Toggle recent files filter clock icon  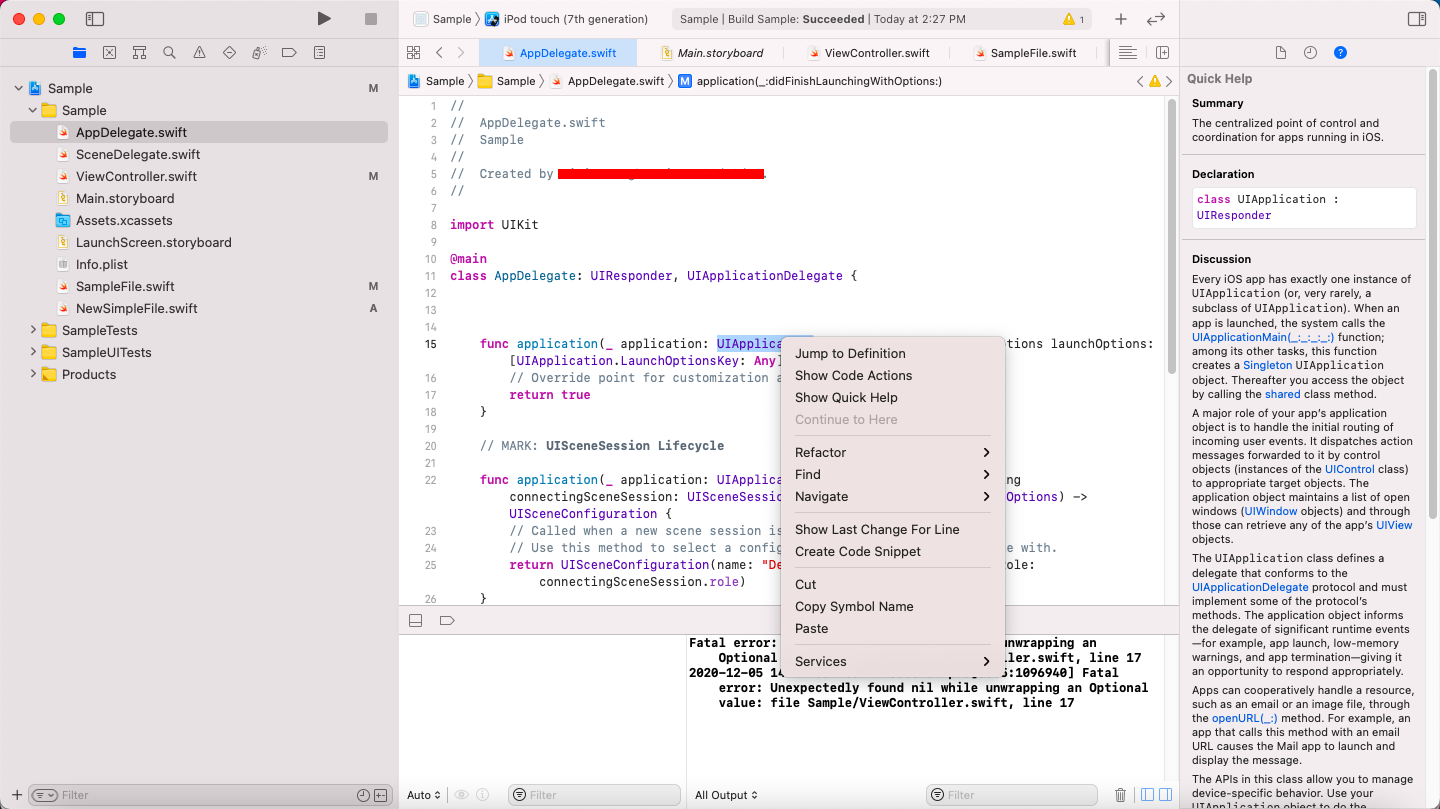pyautogui.click(x=363, y=795)
